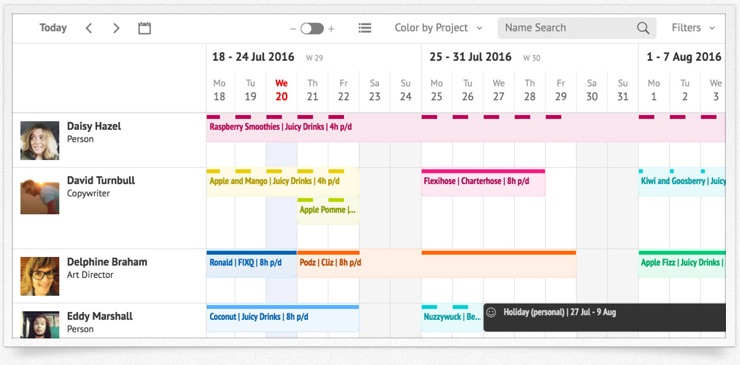Select the Monday 25 column header

[x=437, y=90]
